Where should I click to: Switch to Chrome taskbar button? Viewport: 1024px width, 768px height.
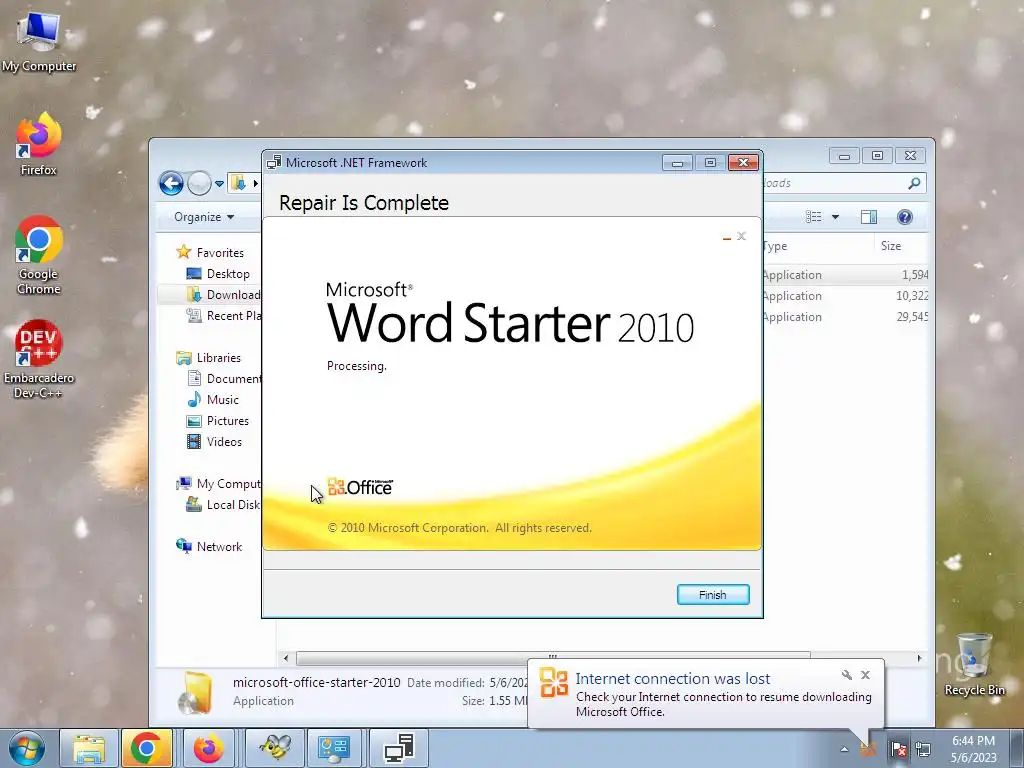[146, 748]
